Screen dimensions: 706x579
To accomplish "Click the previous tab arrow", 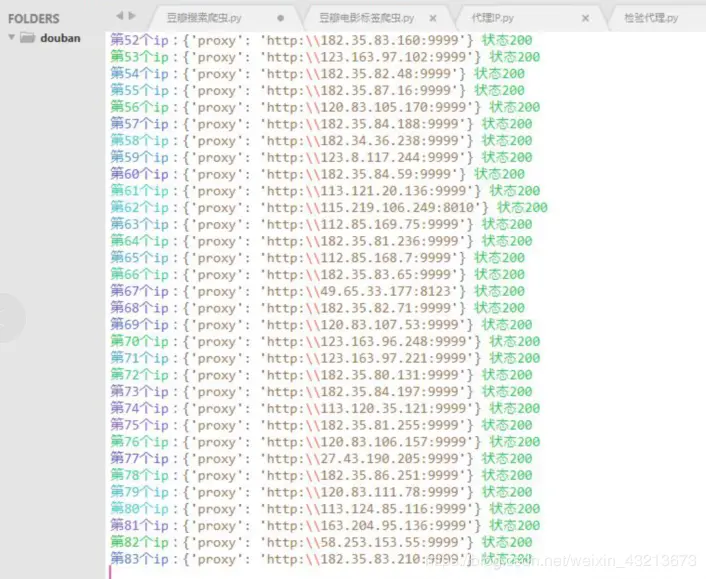I will click(120, 16).
